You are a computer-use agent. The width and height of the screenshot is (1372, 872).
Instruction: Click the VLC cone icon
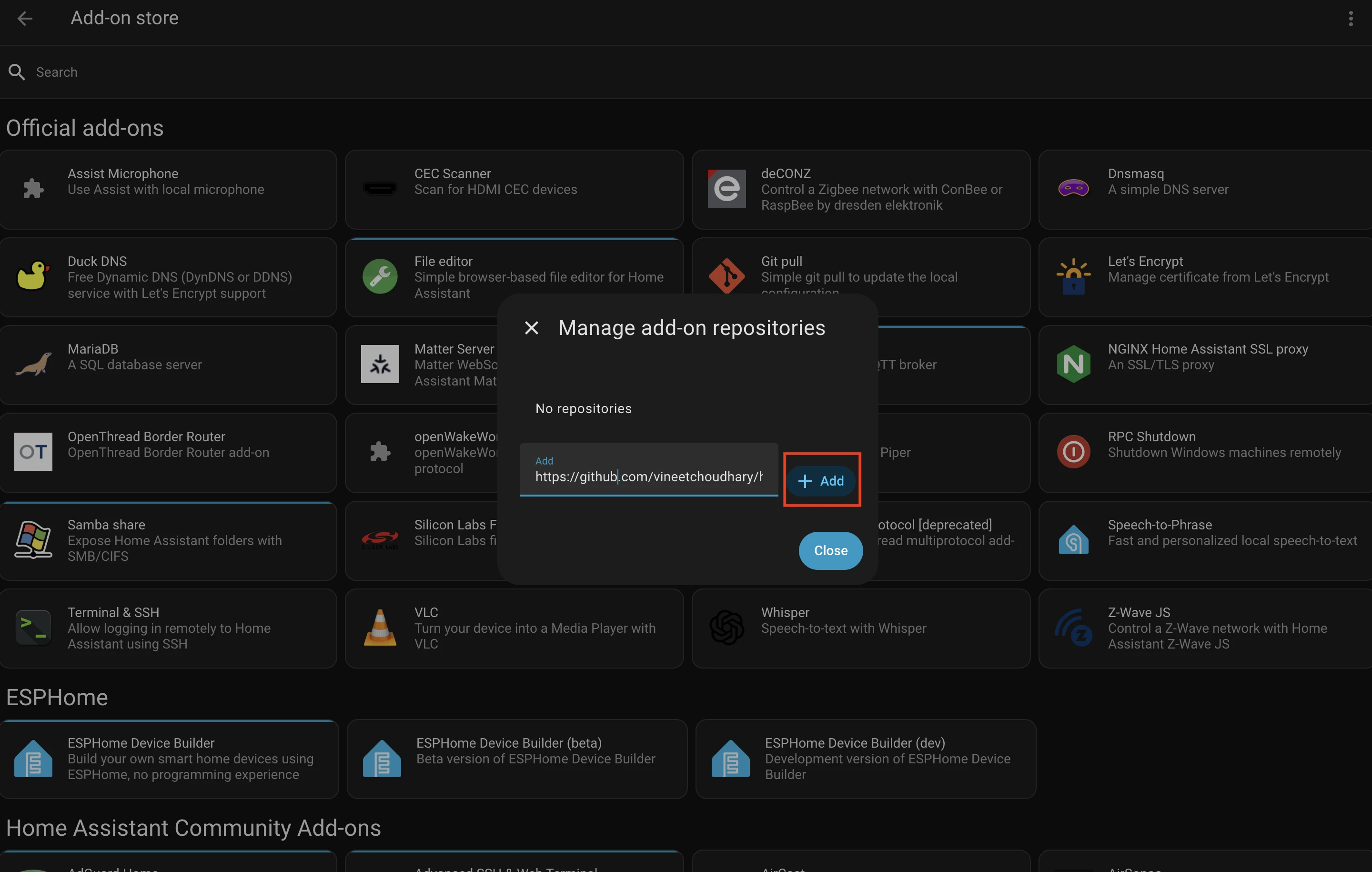(380, 628)
